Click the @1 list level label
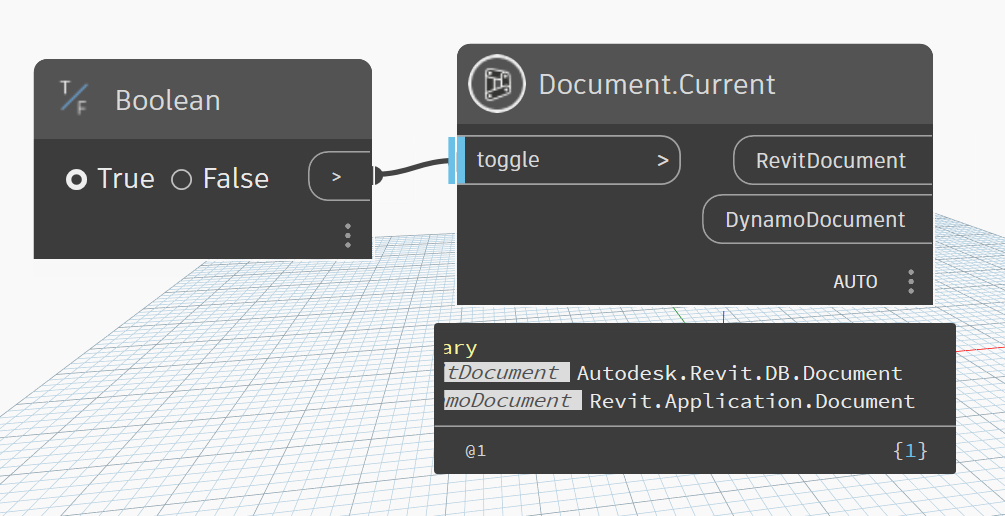Image resolution: width=1005 pixels, height=516 pixels. pyautogui.click(x=475, y=451)
